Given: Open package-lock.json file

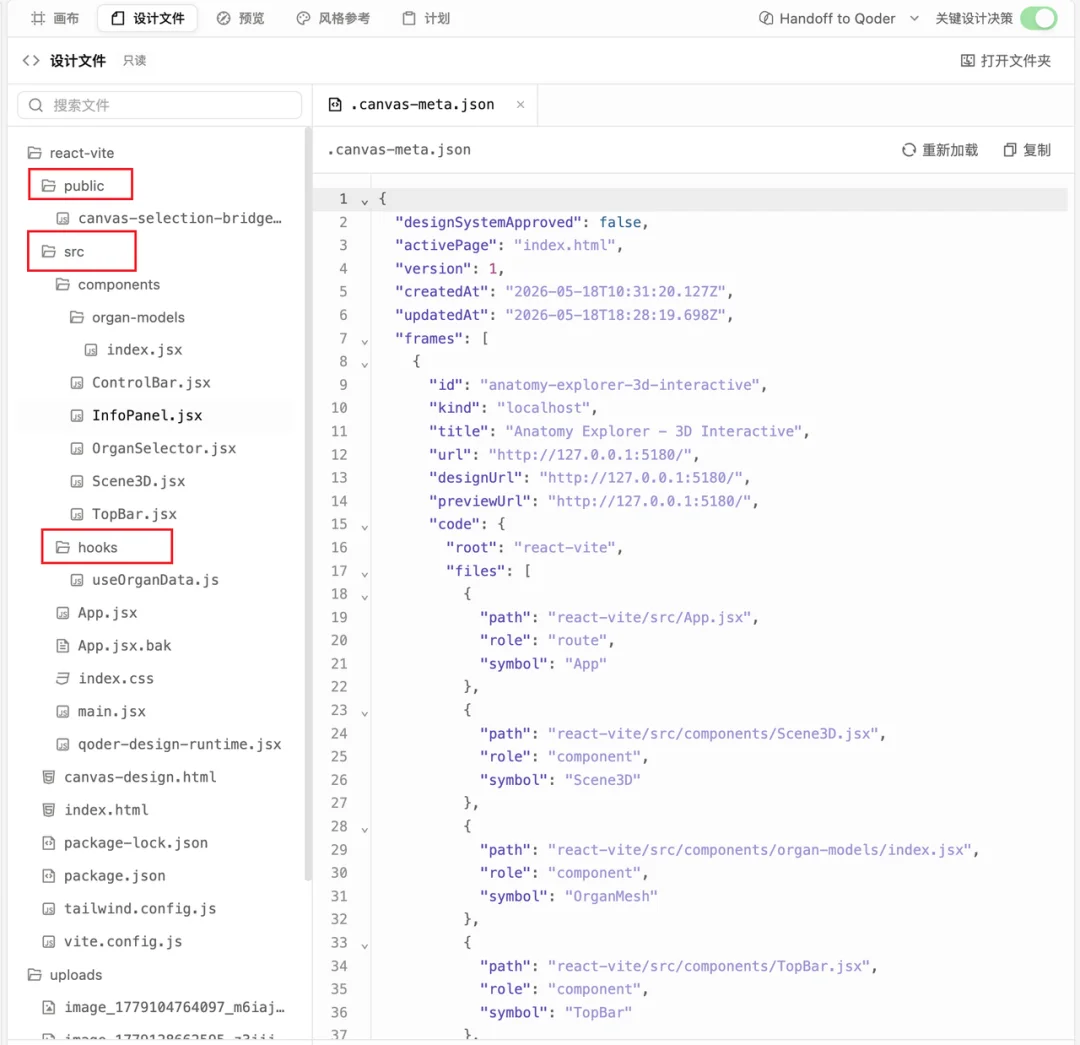Looking at the screenshot, I should 125,843.
